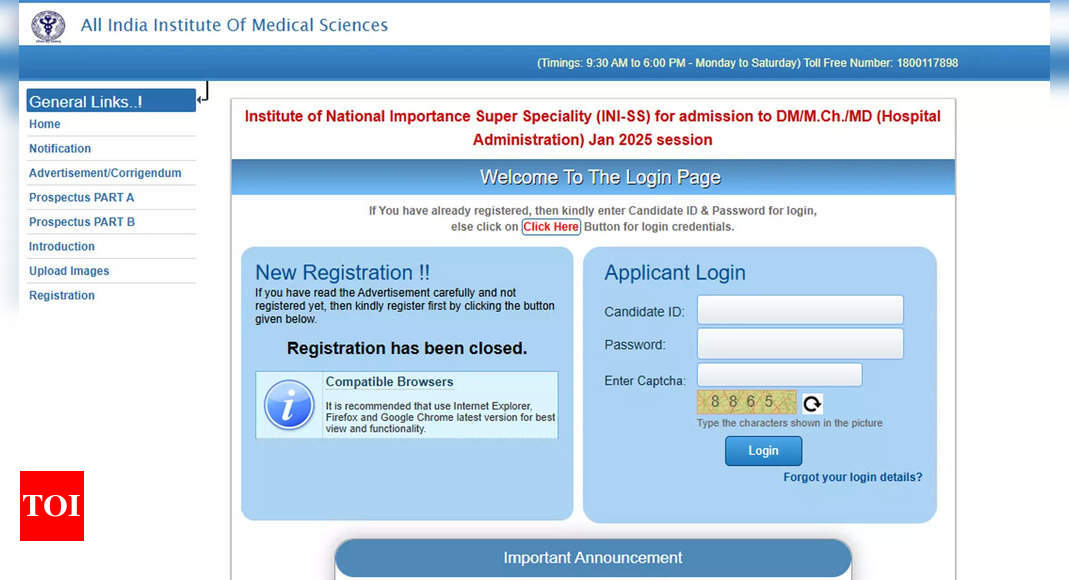The width and height of the screenshot is (1069, 580).
Task: Focus the Password field
Action: (x=800, y=344)
